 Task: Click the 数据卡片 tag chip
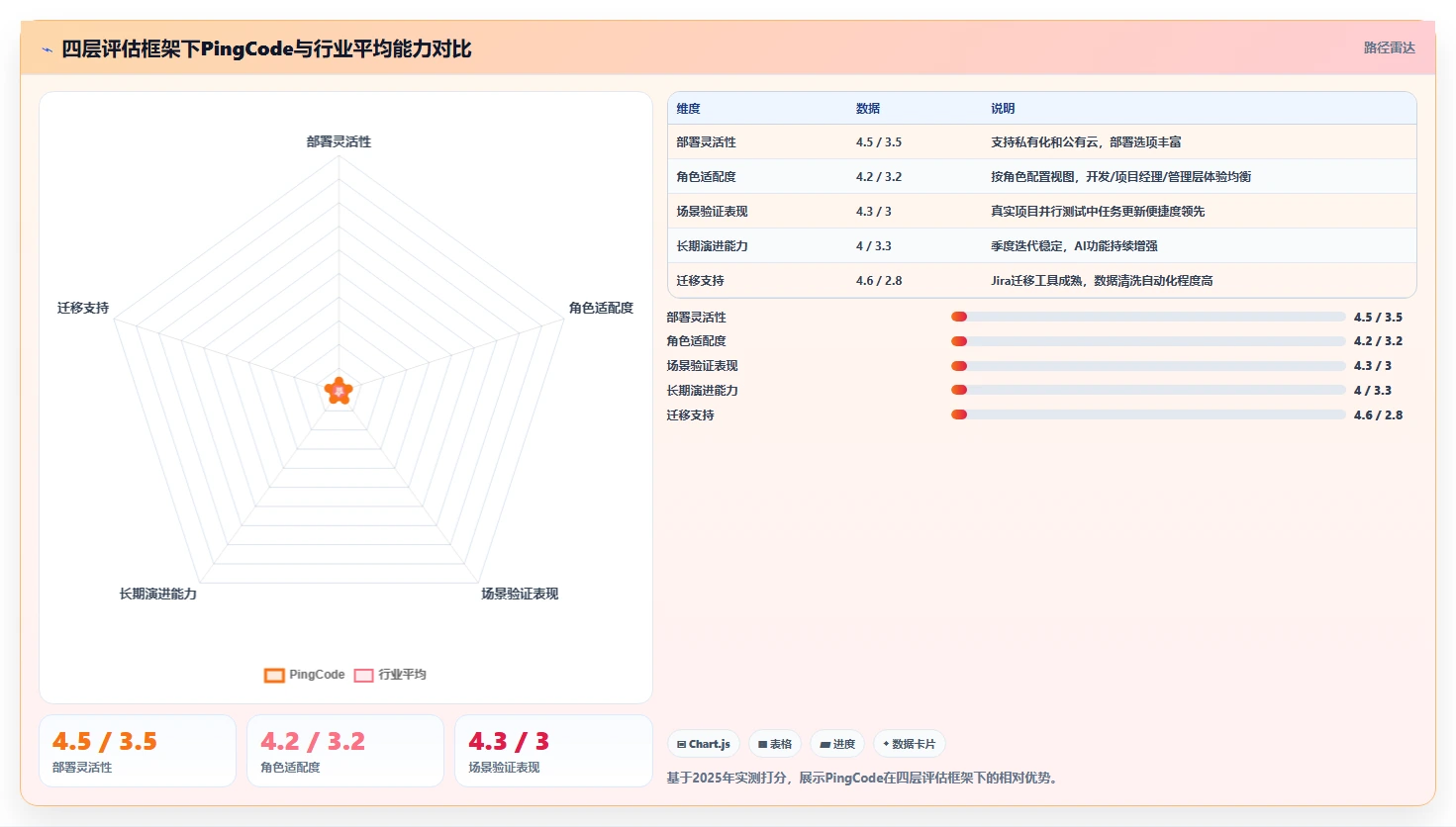(x=909, y=744)
